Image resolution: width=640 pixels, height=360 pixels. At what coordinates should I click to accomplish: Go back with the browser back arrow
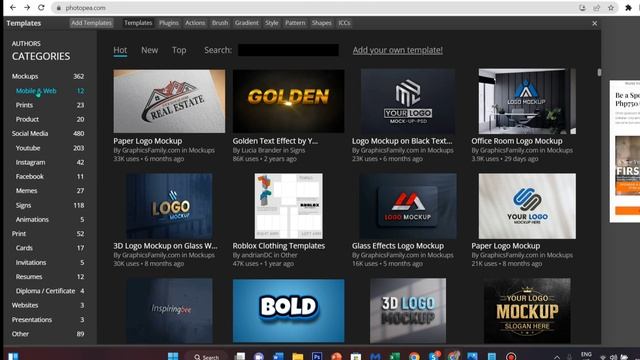click(13, 7)
